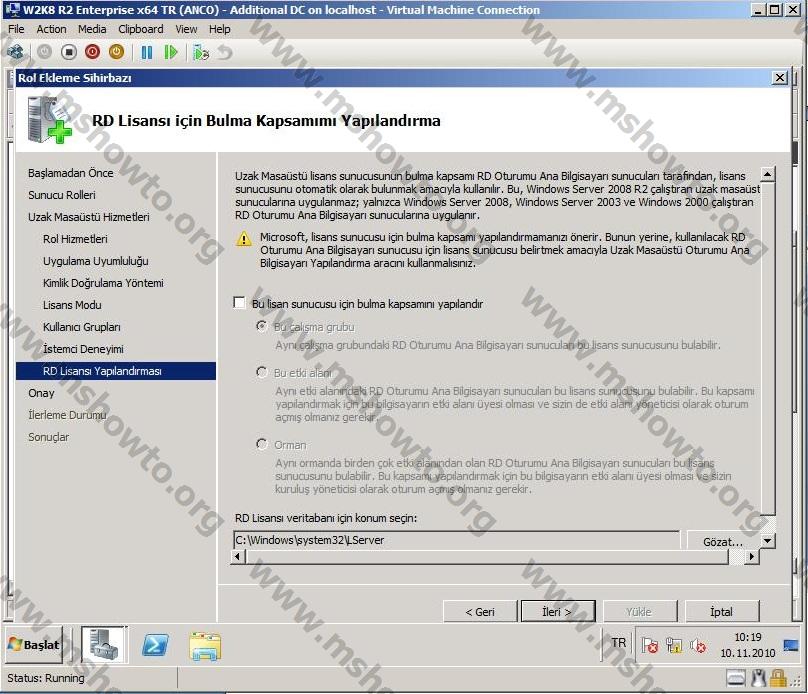Click the TR language indicator

tap(618, 643)
